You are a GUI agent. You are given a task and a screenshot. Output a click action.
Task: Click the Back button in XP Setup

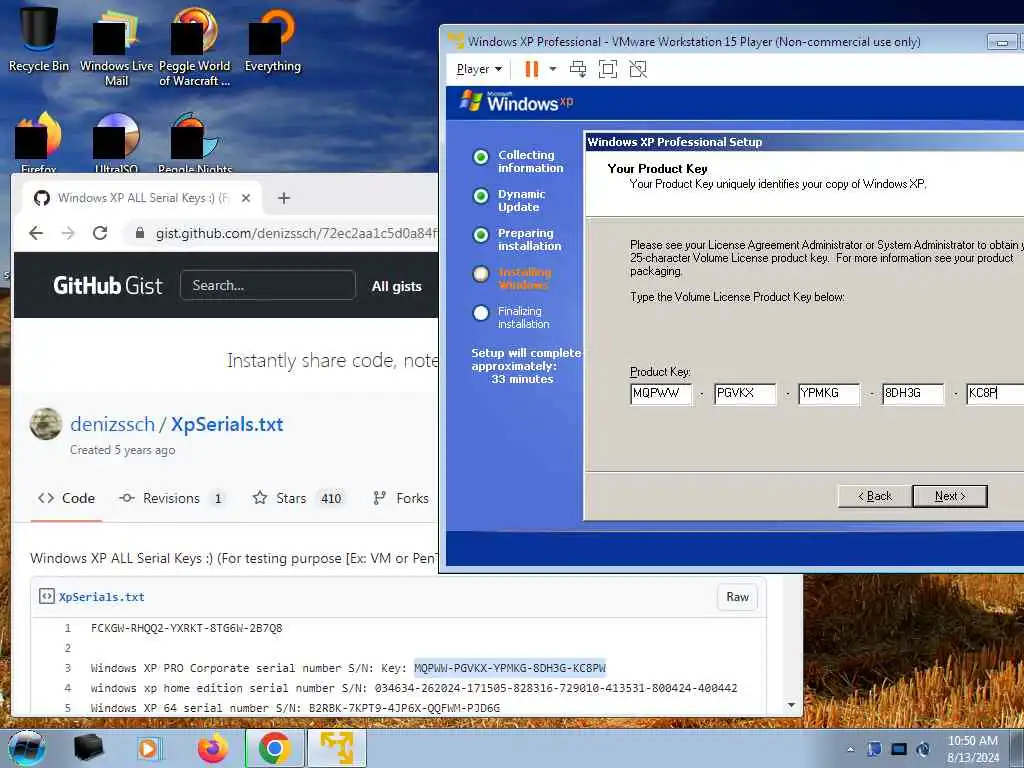tap(874, 496)
